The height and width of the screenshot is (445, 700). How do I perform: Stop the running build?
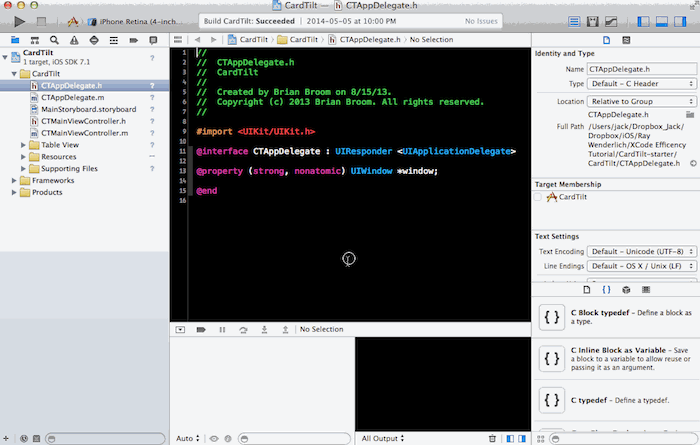pos(41,21)
